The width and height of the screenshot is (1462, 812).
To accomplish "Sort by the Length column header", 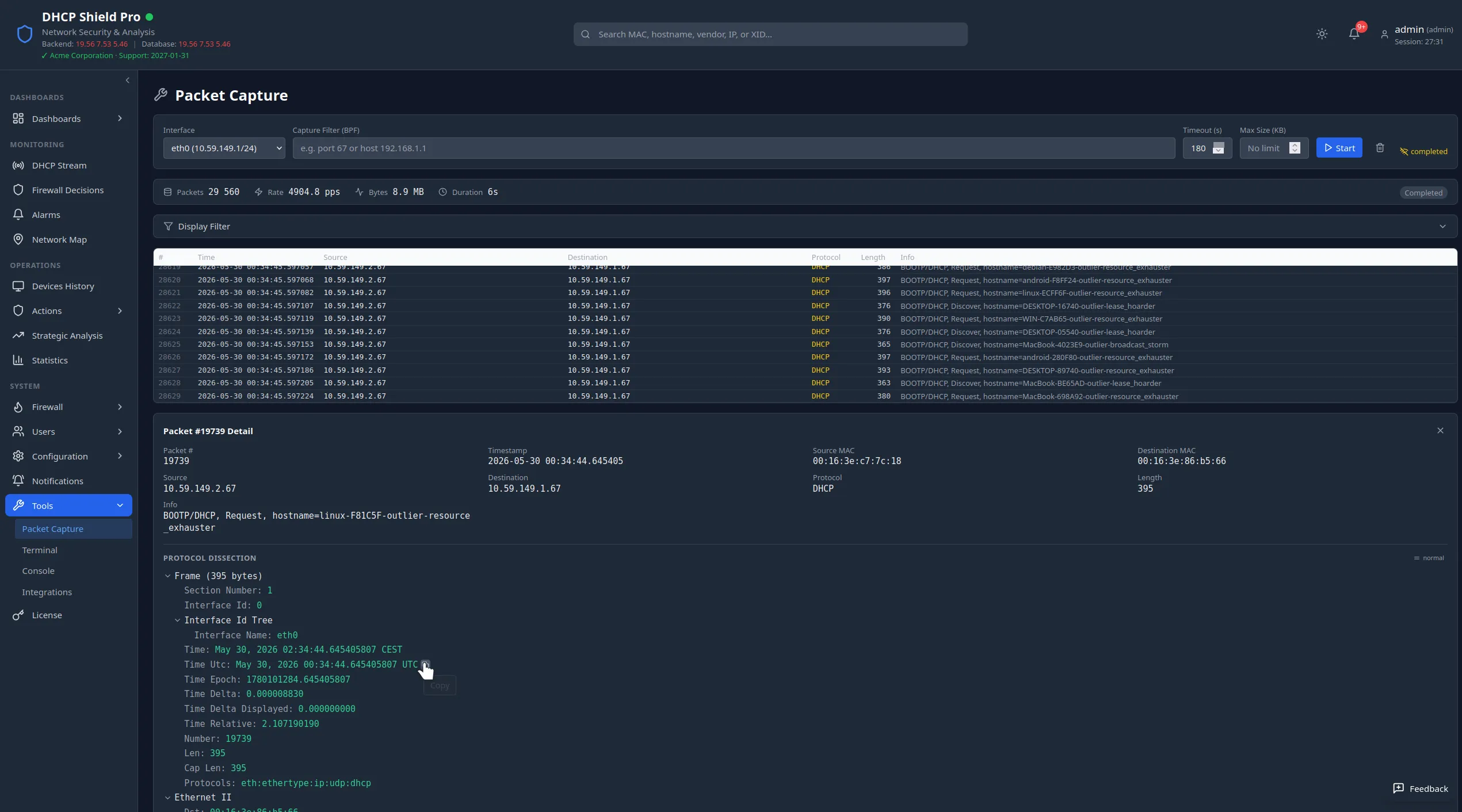I will click(873, 257).
